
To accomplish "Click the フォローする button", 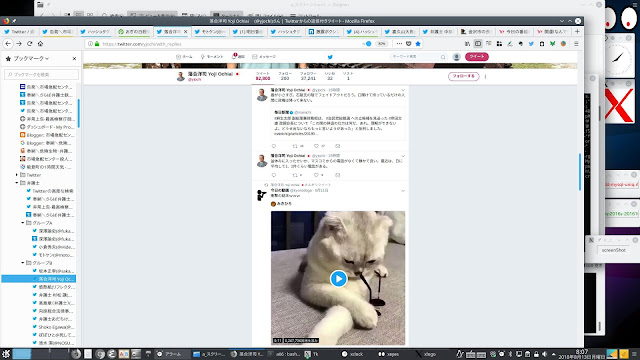I will 464,76.
